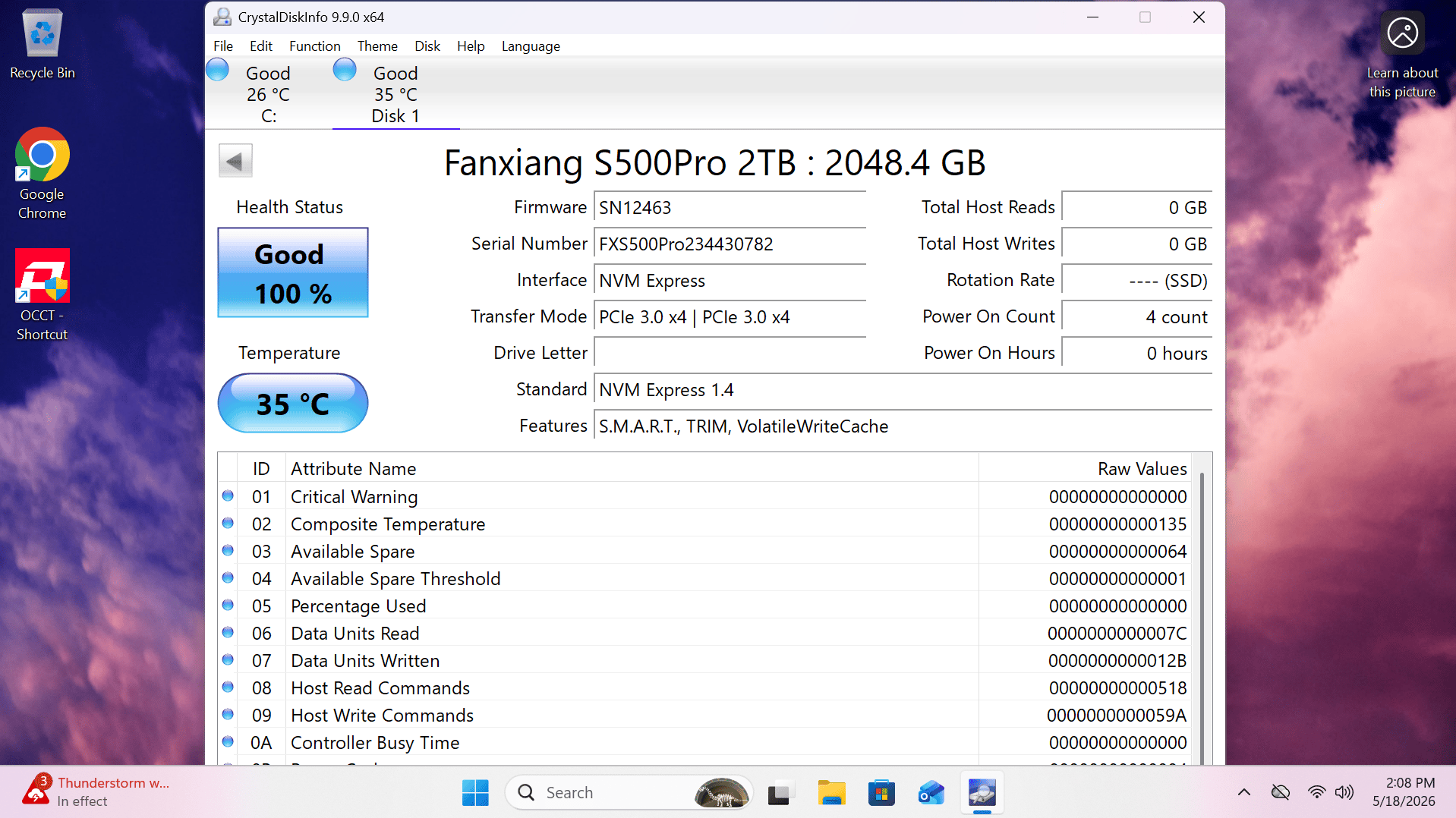Show hidden system tray icons
The width and height of the screenshot is (1456, 818).
(1243, 792)
